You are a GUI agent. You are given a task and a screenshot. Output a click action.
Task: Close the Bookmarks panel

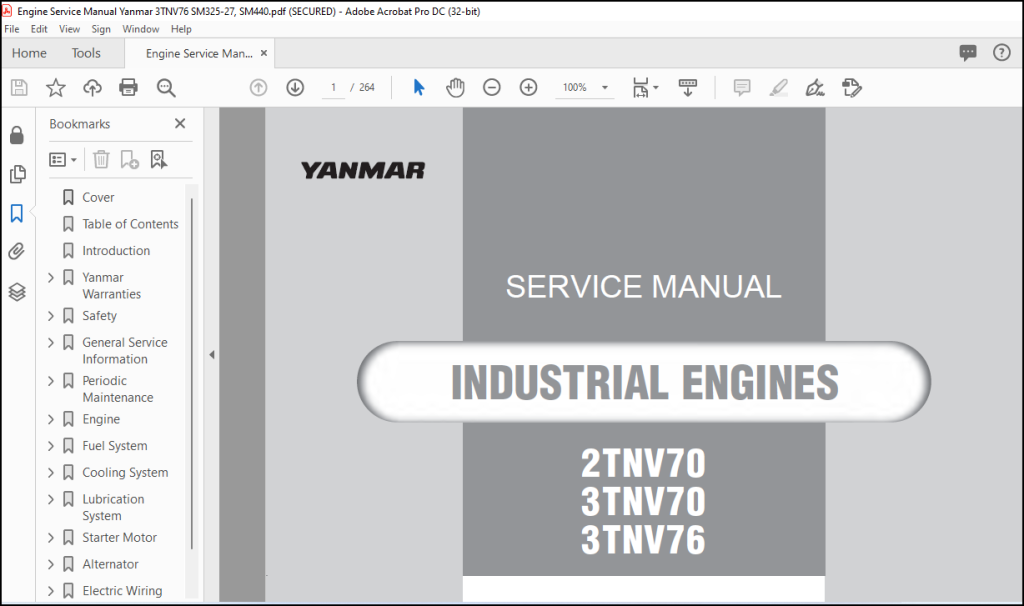tap(180, 123)
